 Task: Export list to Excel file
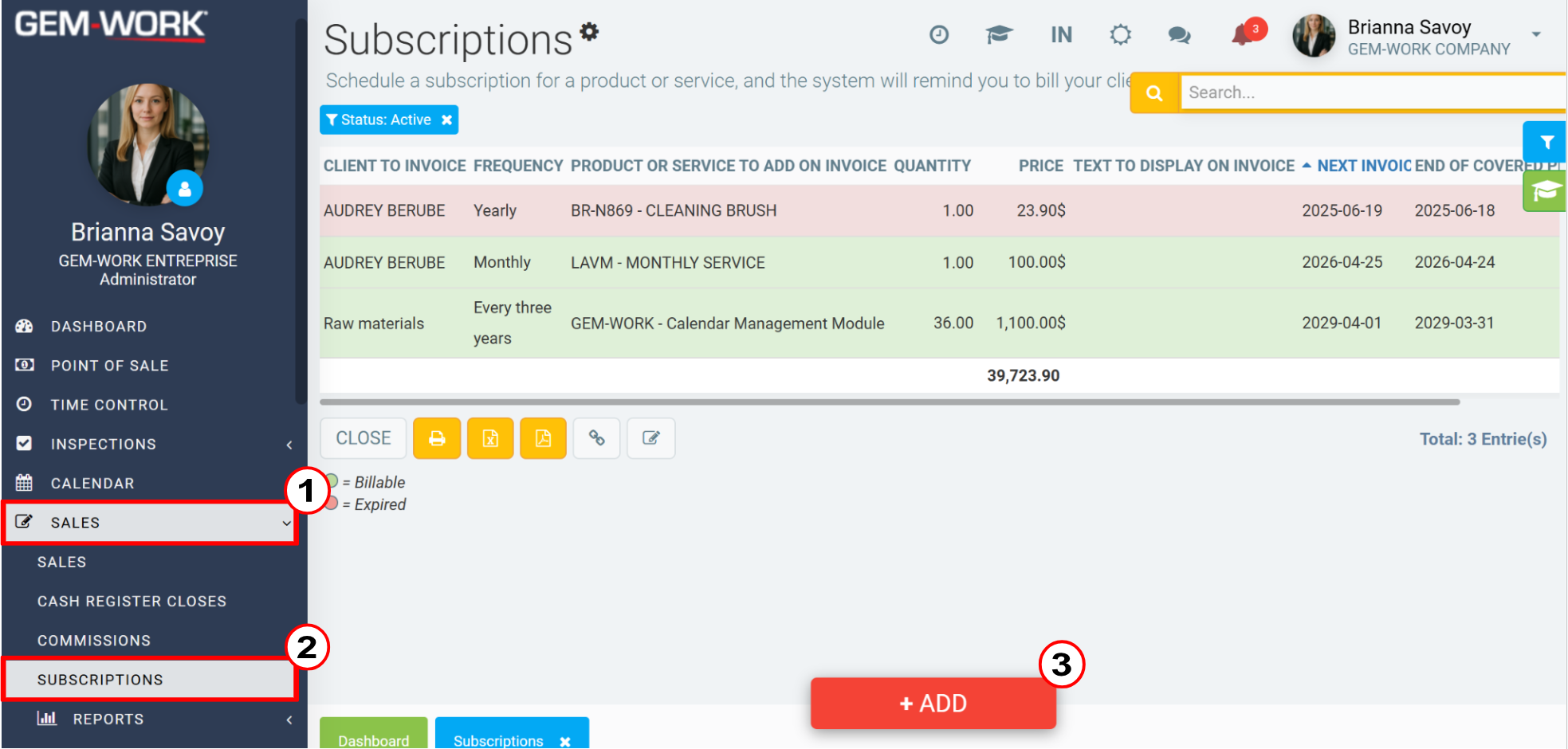(x=490, y=438)
